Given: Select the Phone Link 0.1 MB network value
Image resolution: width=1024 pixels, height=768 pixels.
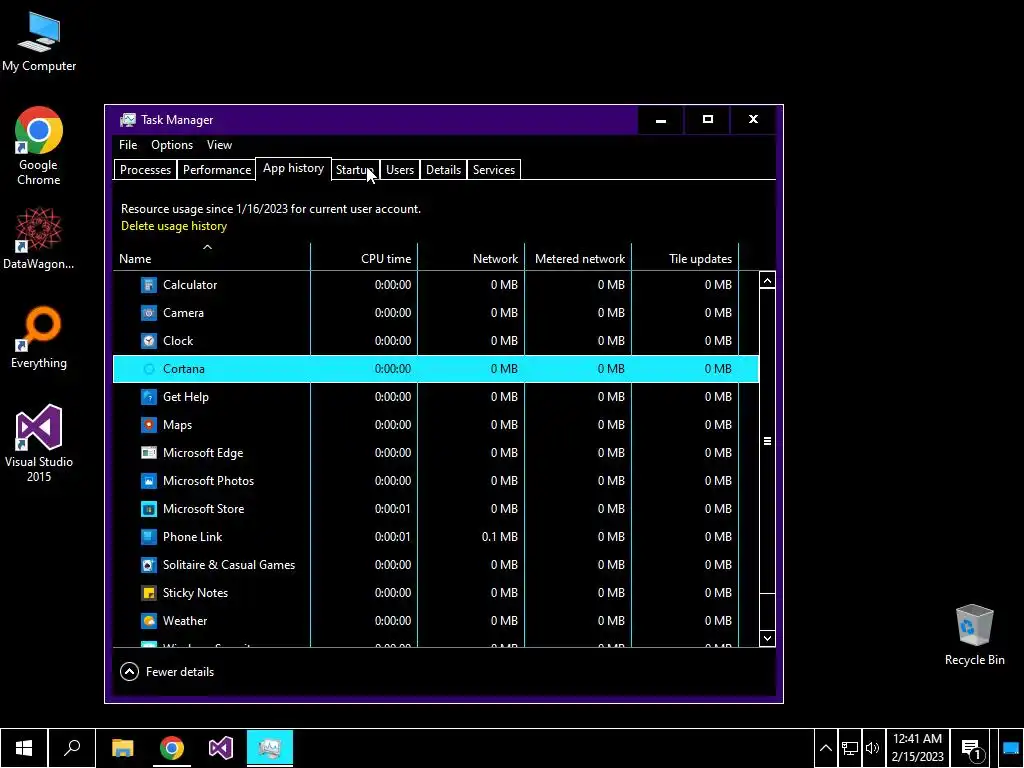Looking at the screenshot, I should tap(500, 537).
